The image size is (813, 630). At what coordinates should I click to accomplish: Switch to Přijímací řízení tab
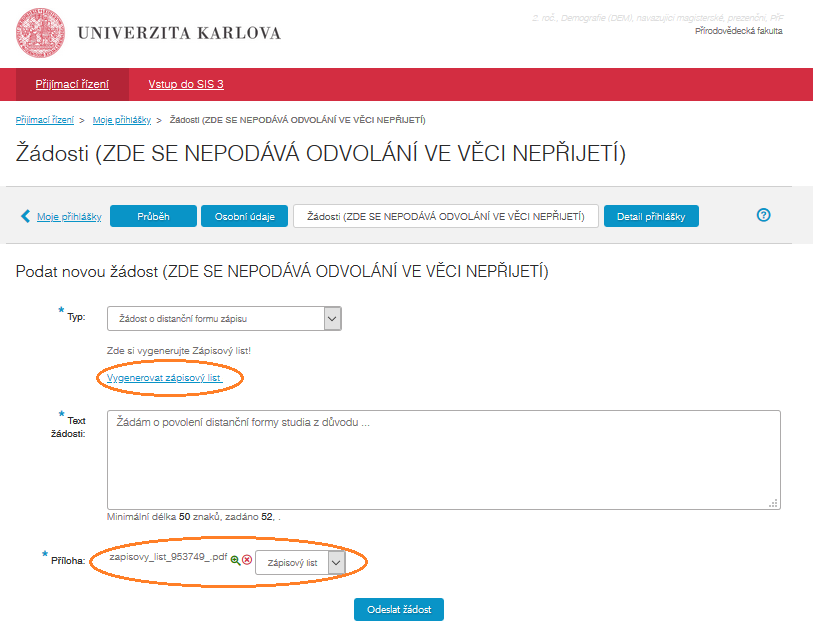(x=72, y=84)
